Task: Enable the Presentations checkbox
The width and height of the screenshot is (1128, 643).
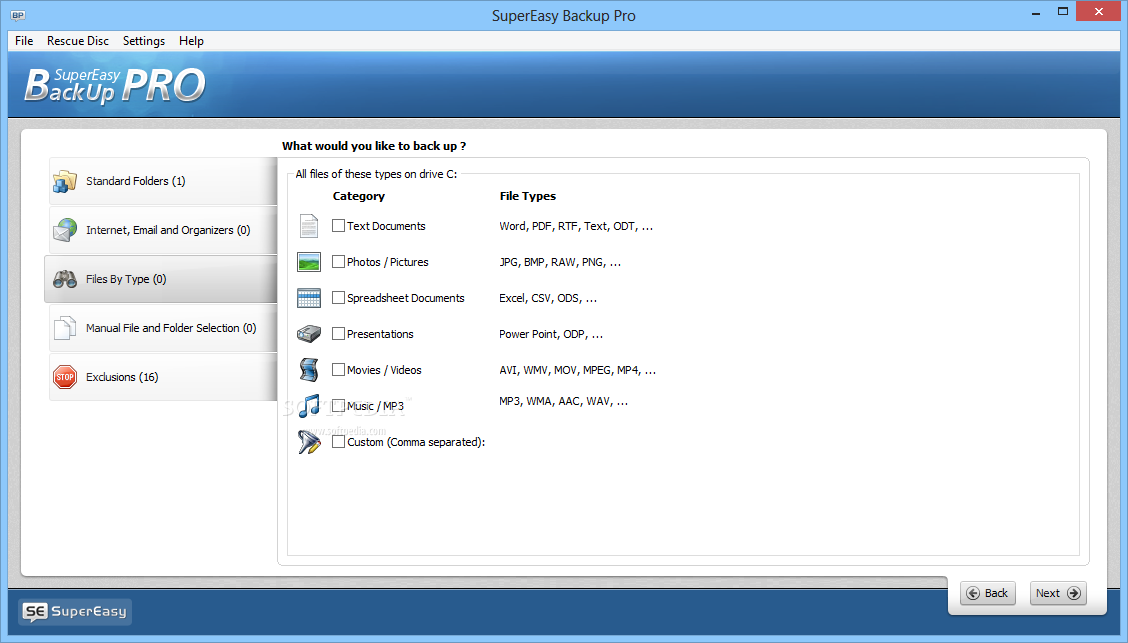Action: point(338,334)
